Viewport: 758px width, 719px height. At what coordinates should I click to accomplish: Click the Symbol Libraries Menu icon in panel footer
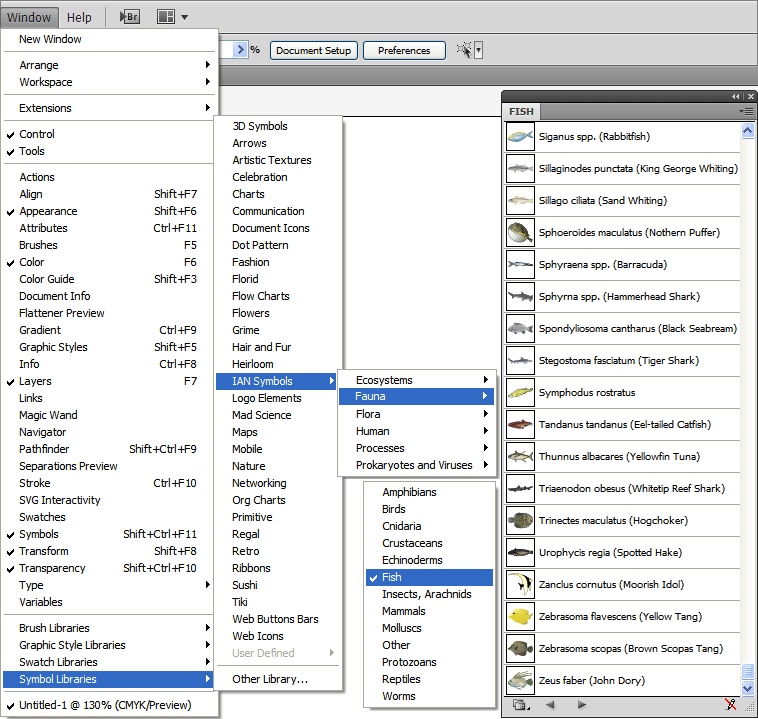[520, 705]
